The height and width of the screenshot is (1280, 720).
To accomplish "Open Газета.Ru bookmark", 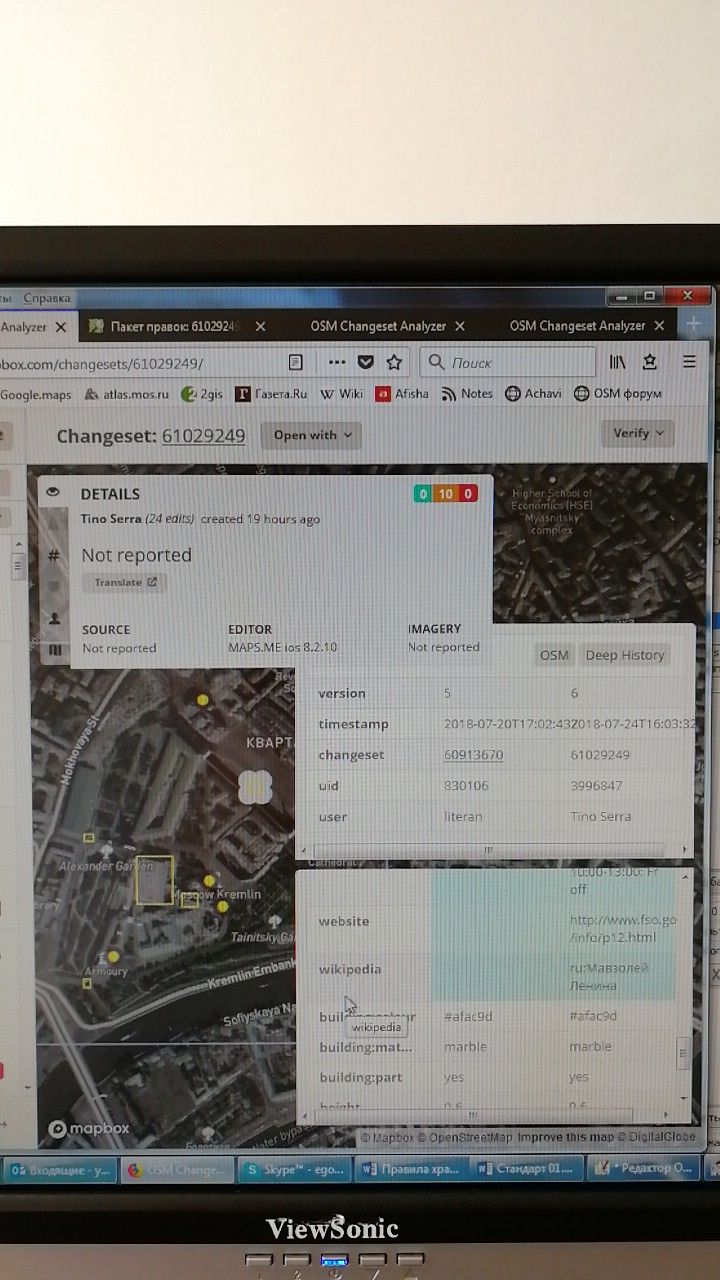I will click(271, 394).
